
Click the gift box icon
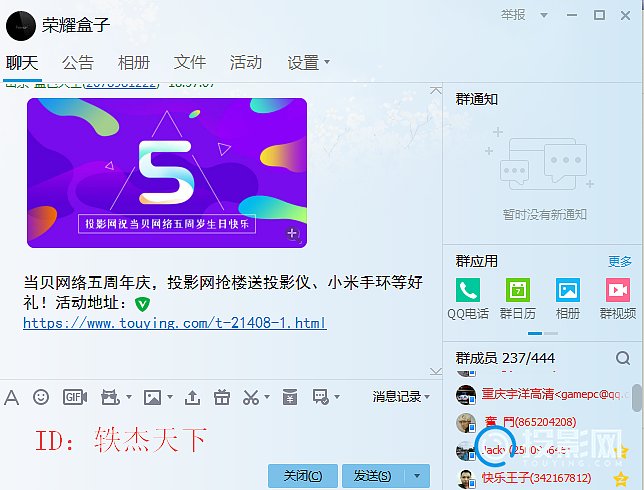(222, 397)
